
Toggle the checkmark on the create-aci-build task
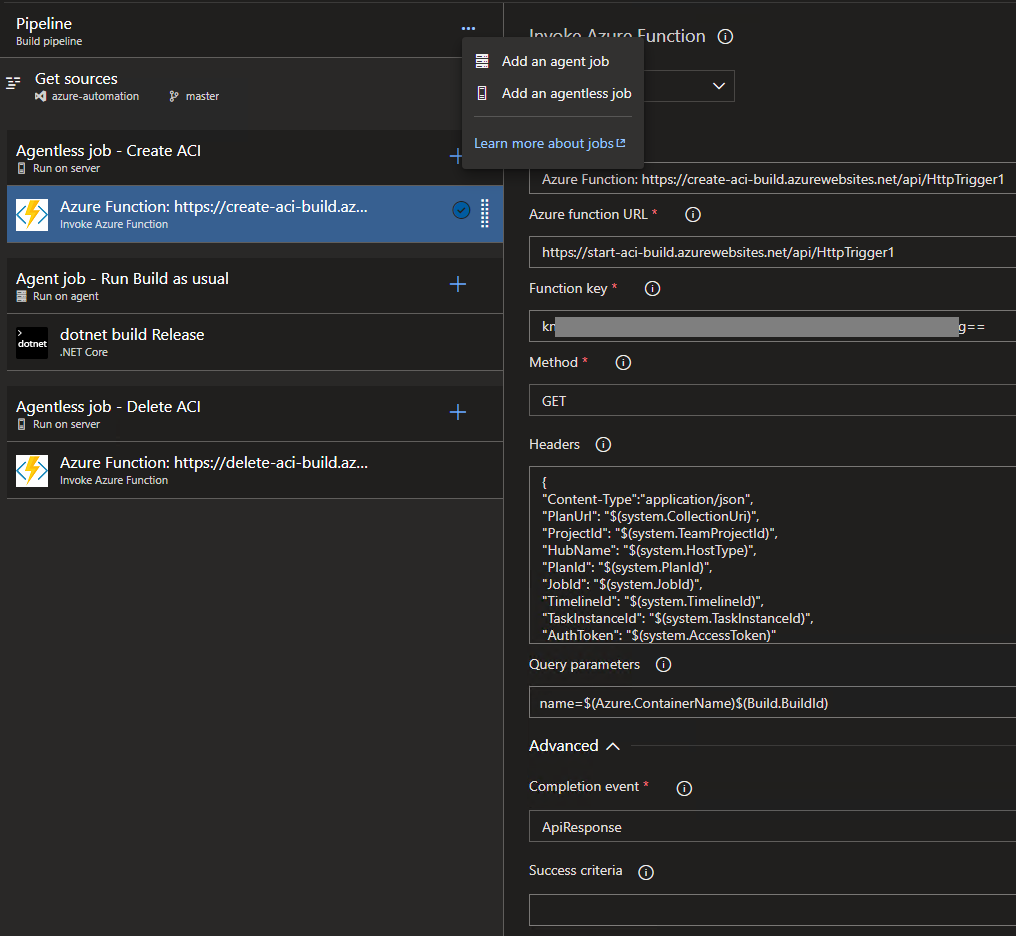(461, 210)
